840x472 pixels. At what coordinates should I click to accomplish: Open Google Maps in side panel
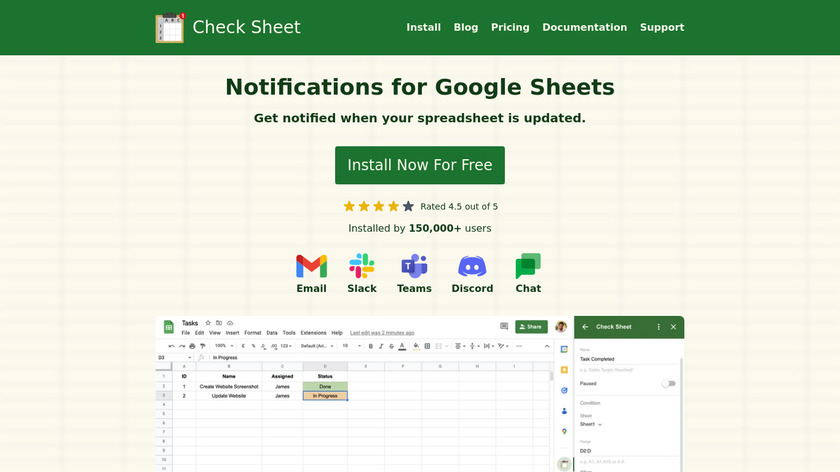tap(564, 431)
